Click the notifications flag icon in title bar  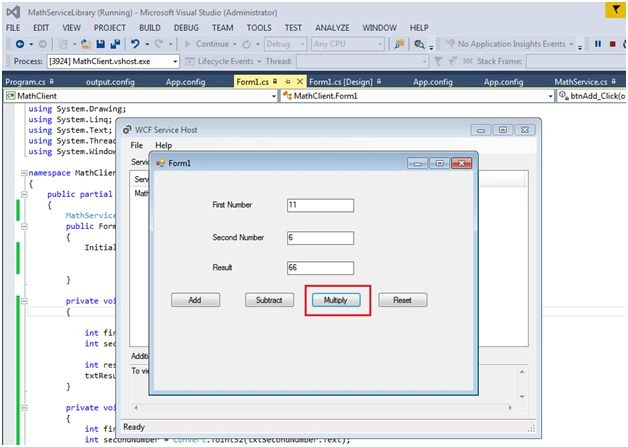(x=615, y=10)
